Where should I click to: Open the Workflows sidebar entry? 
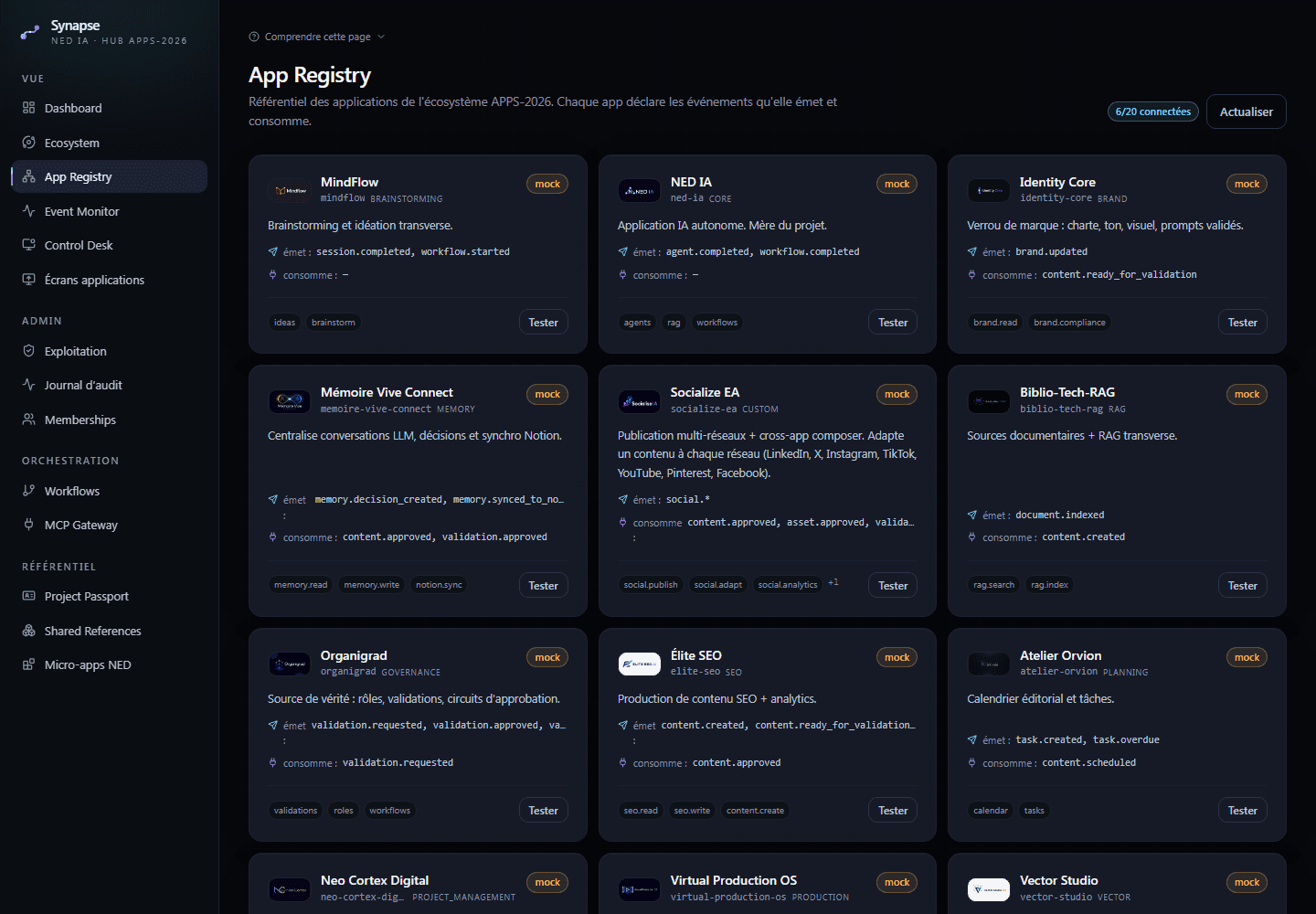(x=110, y=491)
